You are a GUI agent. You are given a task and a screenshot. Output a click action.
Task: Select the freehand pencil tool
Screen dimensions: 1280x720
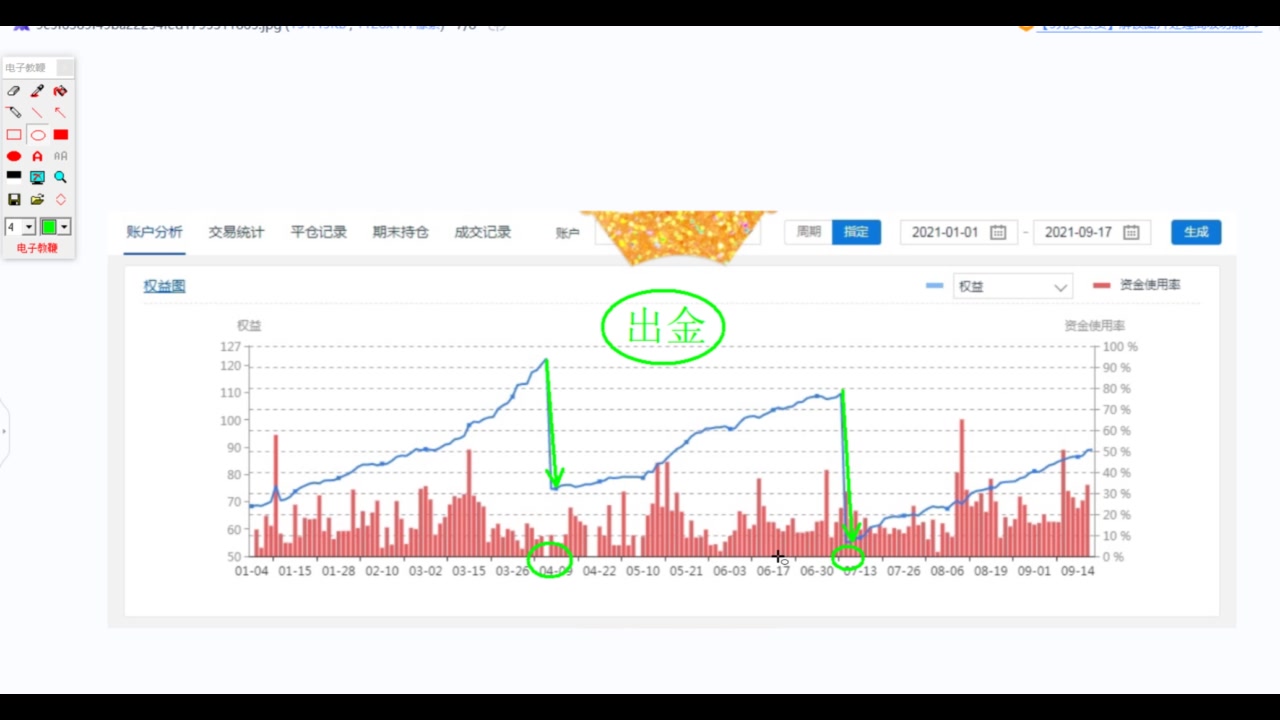point(14,113)
